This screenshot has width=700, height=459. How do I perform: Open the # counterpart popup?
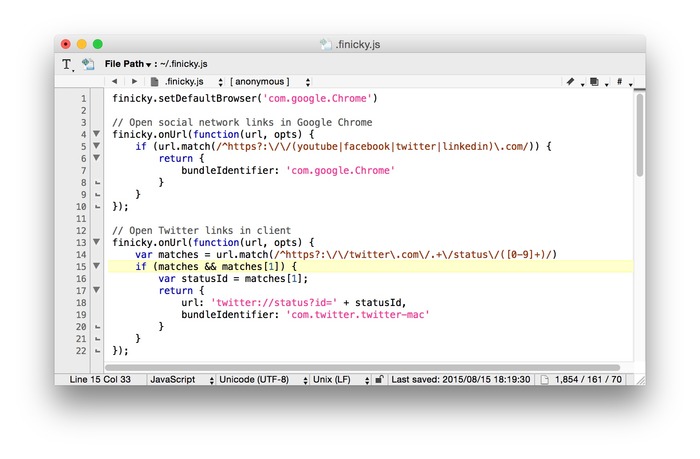[x=620, y=82]
